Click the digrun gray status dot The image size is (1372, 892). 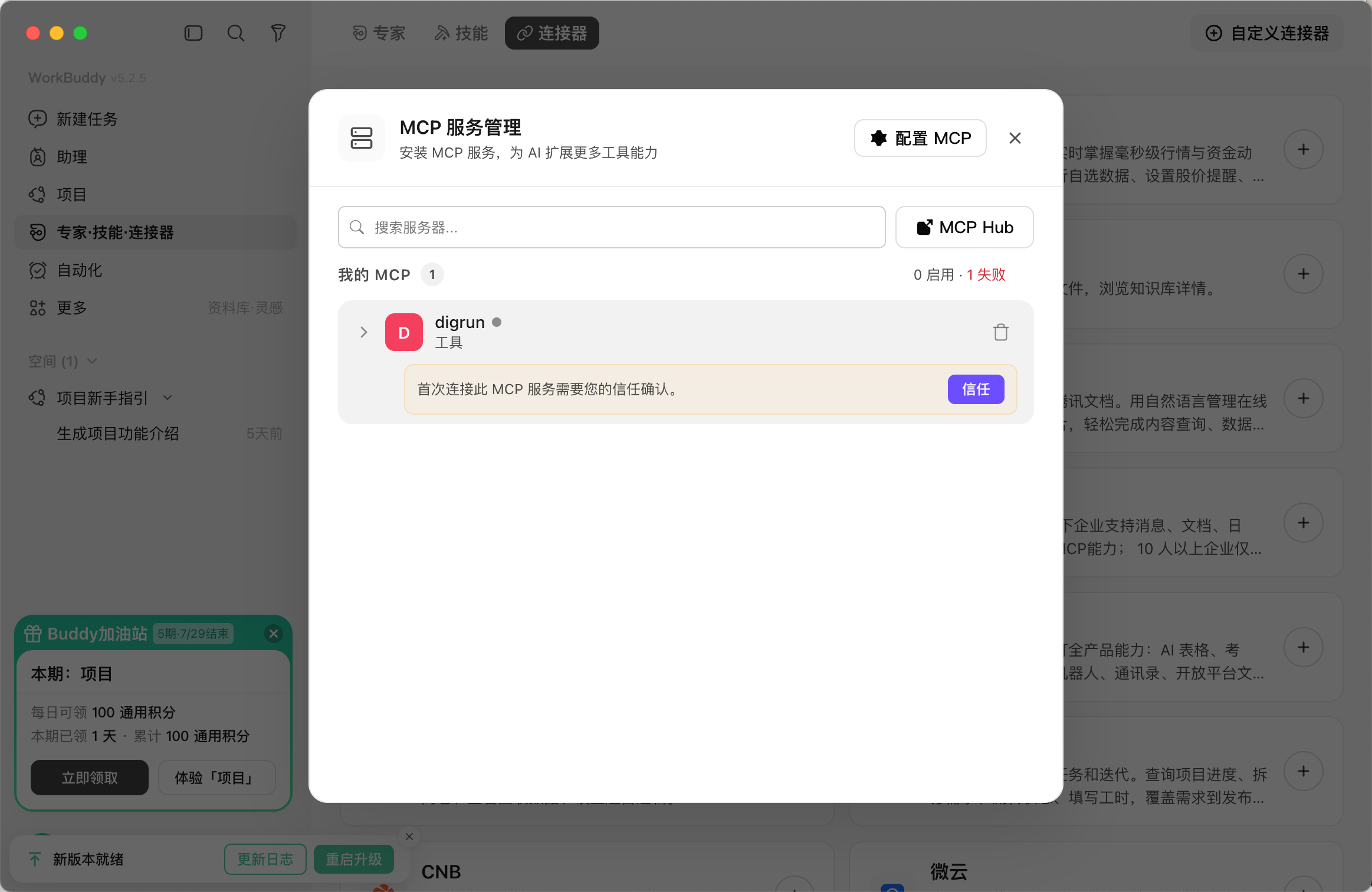coord(497,322)
